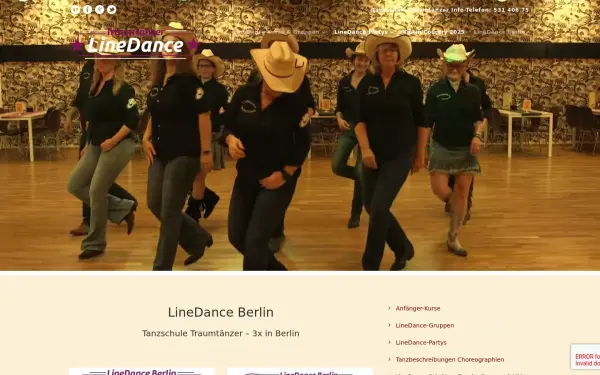The image size is (600, 375).
Task: Click the right LineDance Berlin banner thumbnail
Action: coord(300,372)
